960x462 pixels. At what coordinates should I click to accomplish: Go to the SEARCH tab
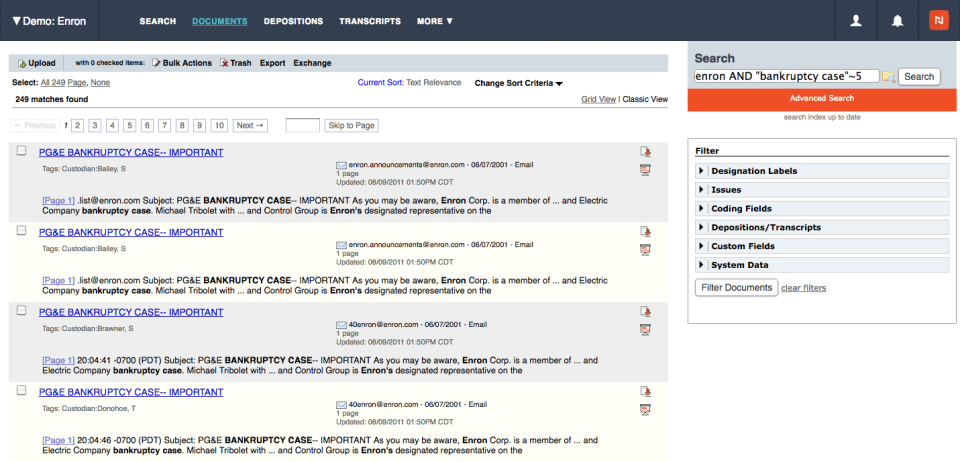click(x=157, y=21)
